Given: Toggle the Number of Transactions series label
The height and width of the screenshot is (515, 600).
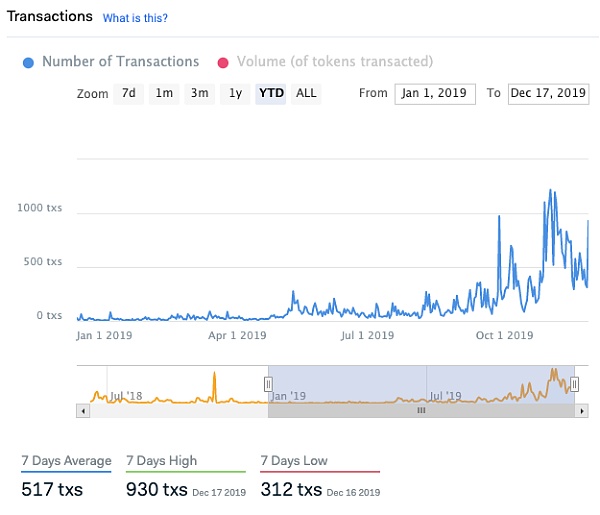Looking at the screenshot, I should coord(120,62).
